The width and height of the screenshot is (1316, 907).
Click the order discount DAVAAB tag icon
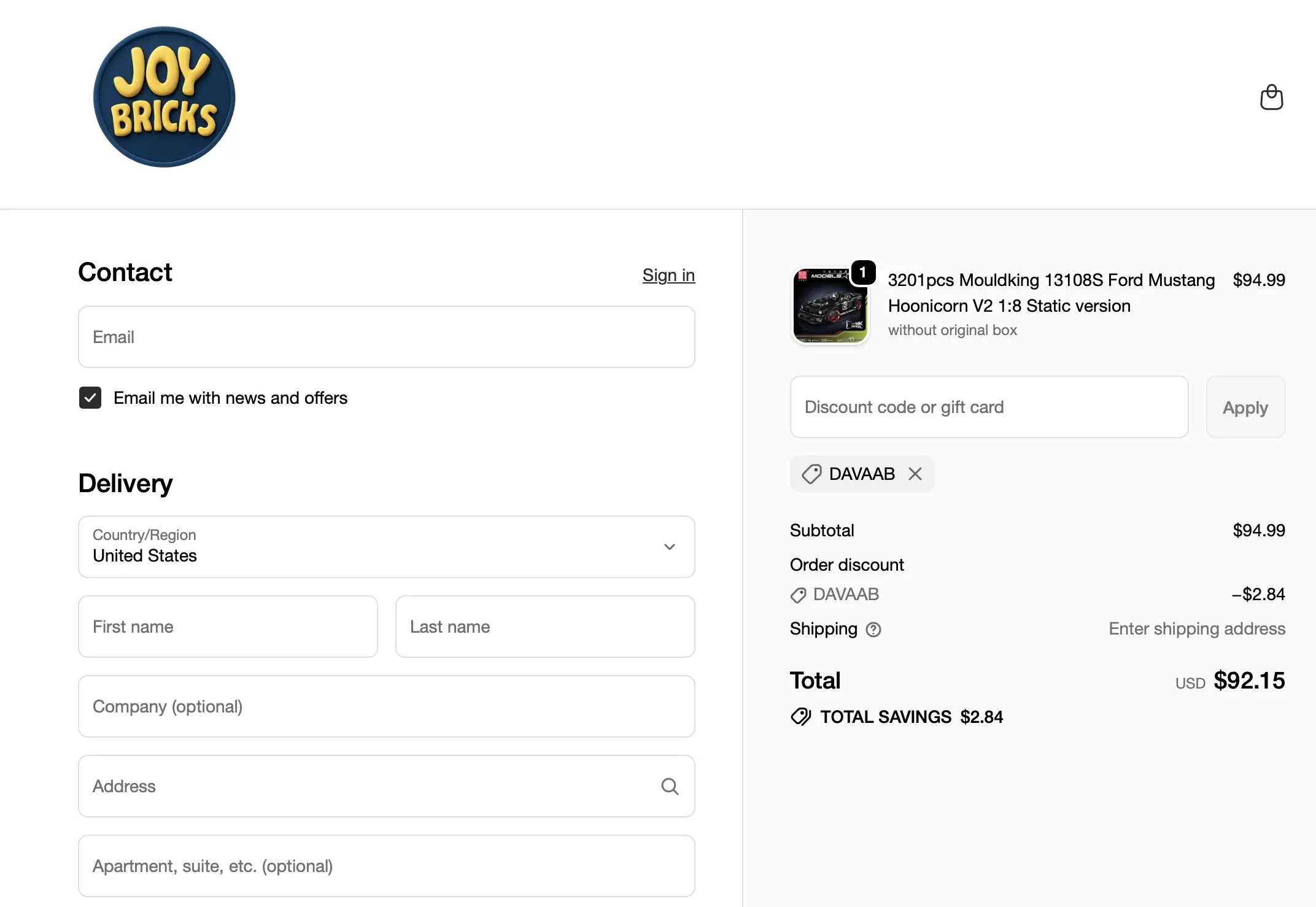click(799, 595)
